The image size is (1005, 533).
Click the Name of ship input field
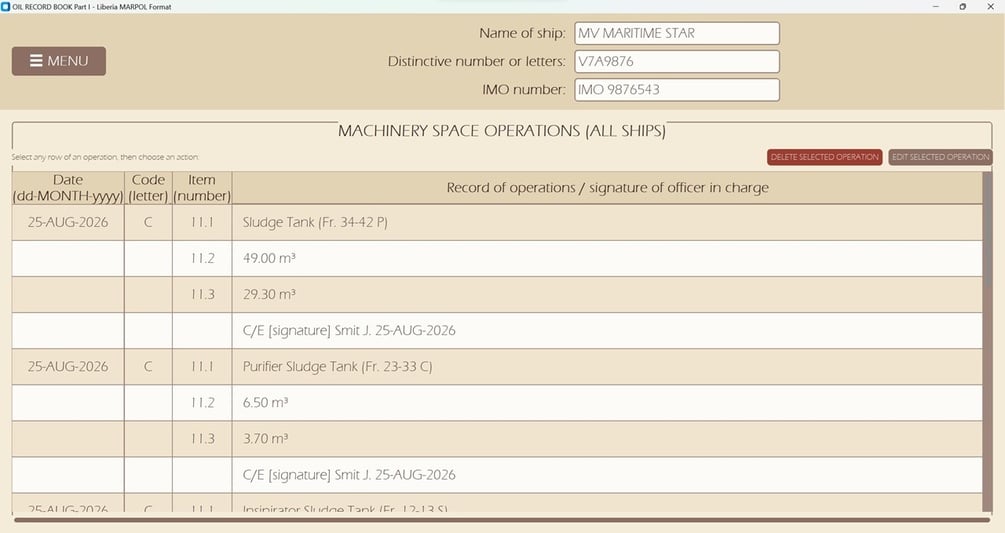(x=677, y=33)
